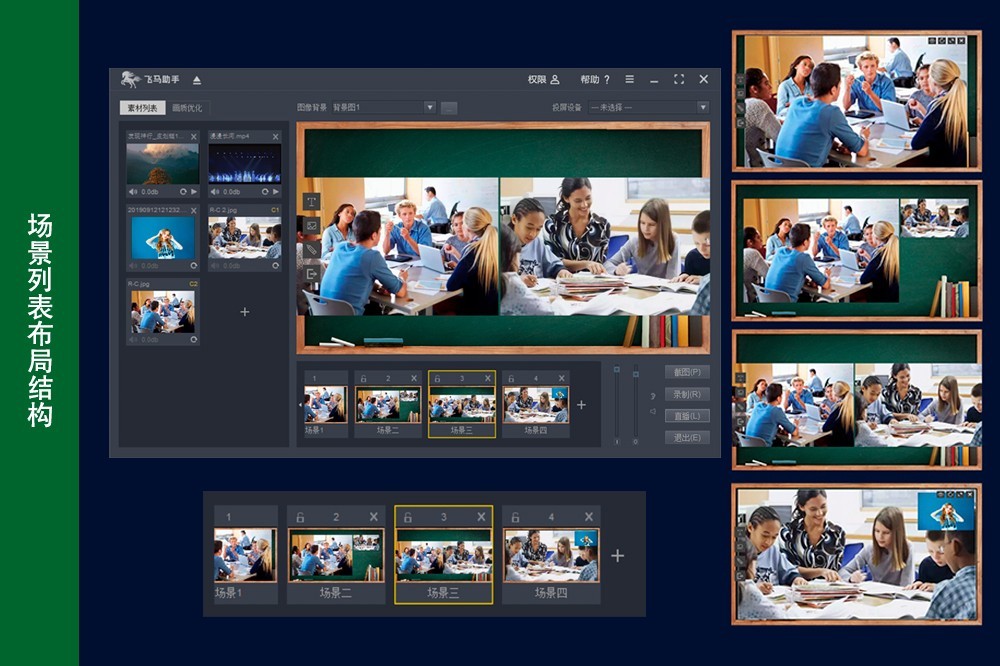1000x666 pixels.
Task: Toggle loop on the 漫漫长河.mp4 material
Action: coord(264,191)
